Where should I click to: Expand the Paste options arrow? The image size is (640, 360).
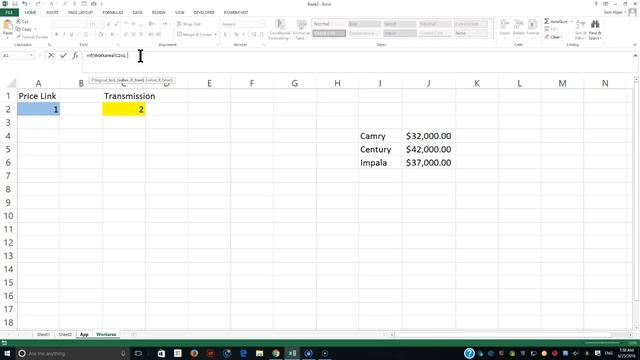7,37
